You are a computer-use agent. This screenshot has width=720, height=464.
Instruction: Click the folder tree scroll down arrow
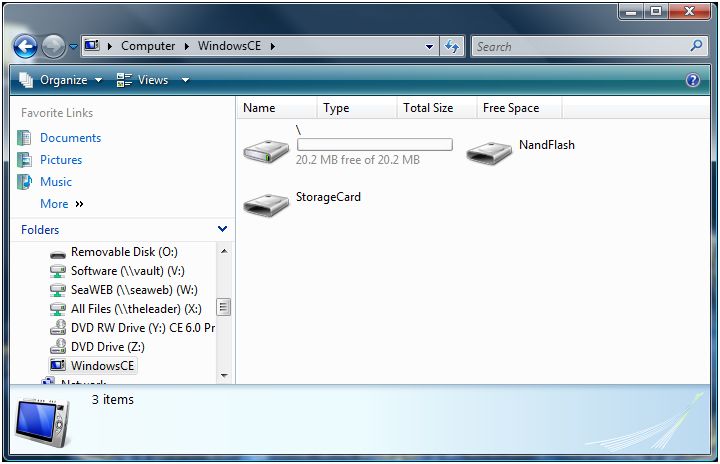coord(224,377)
